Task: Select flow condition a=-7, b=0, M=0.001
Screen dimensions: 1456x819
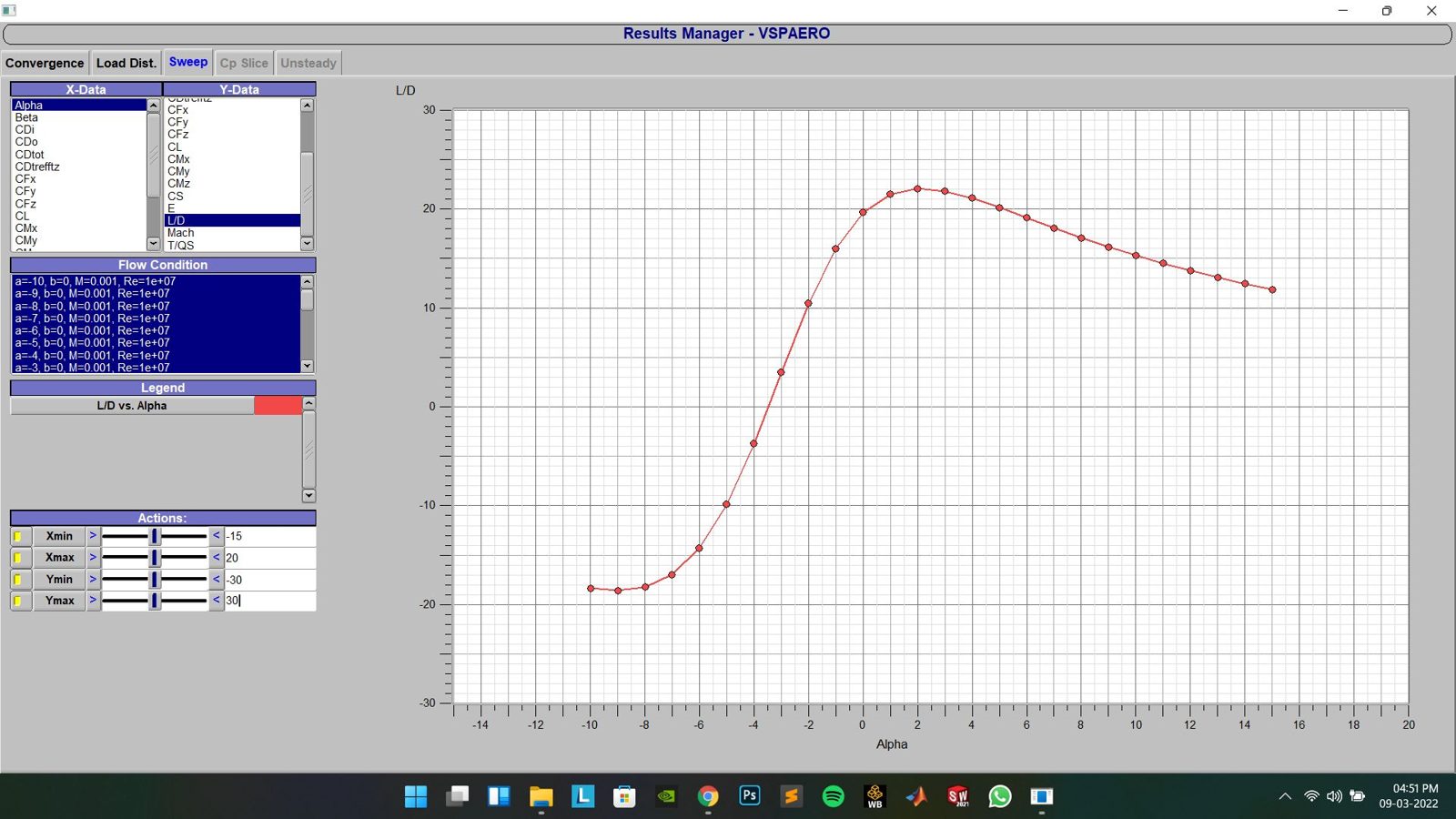Action: pos(156,318)
